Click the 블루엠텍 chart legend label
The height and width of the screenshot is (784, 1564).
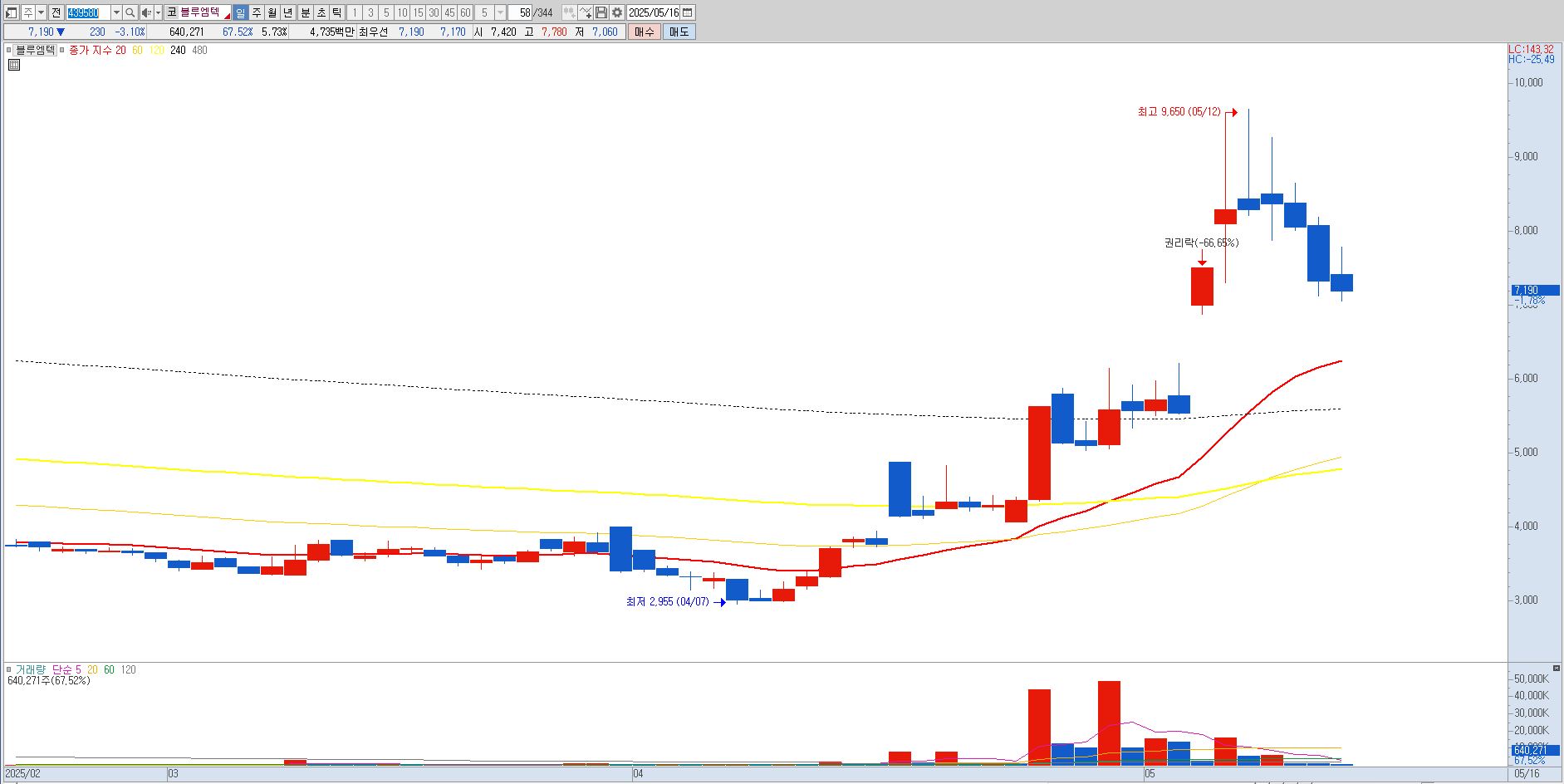[x=36, y=50]
